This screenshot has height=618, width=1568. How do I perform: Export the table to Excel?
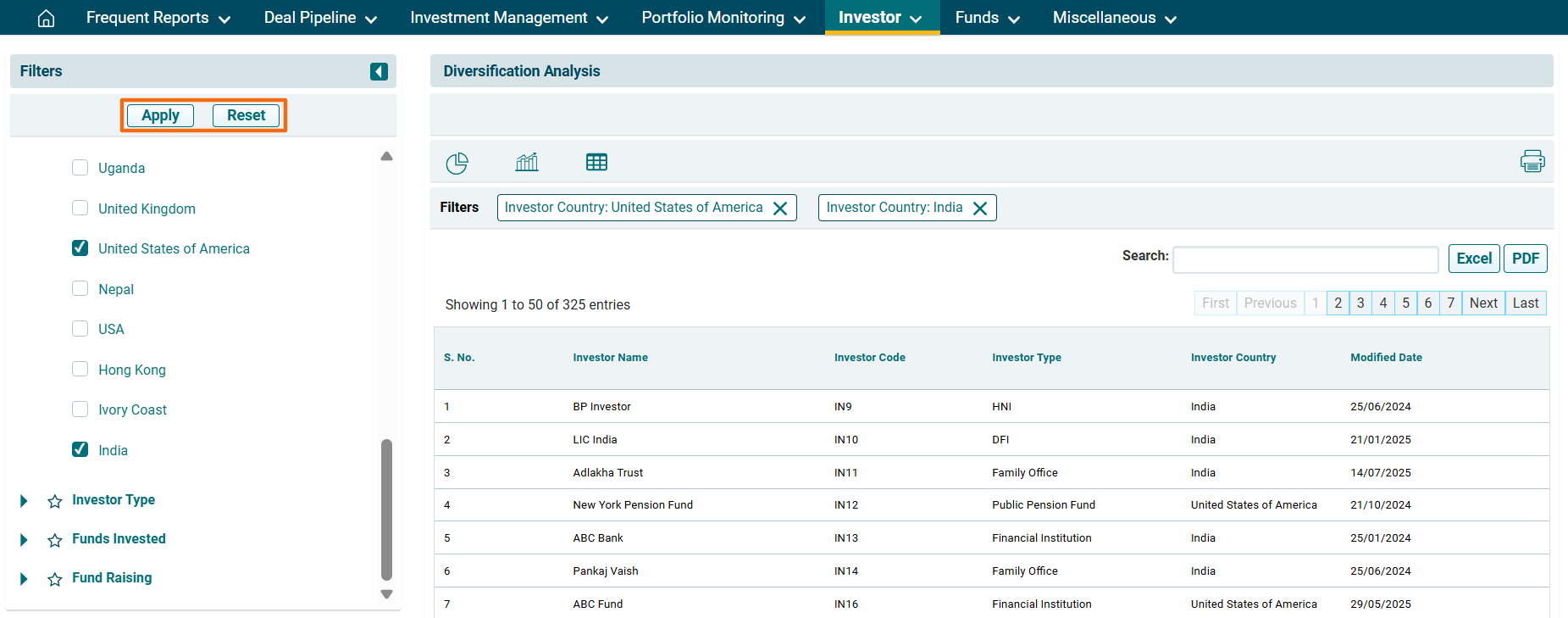tap(1474, 259)
